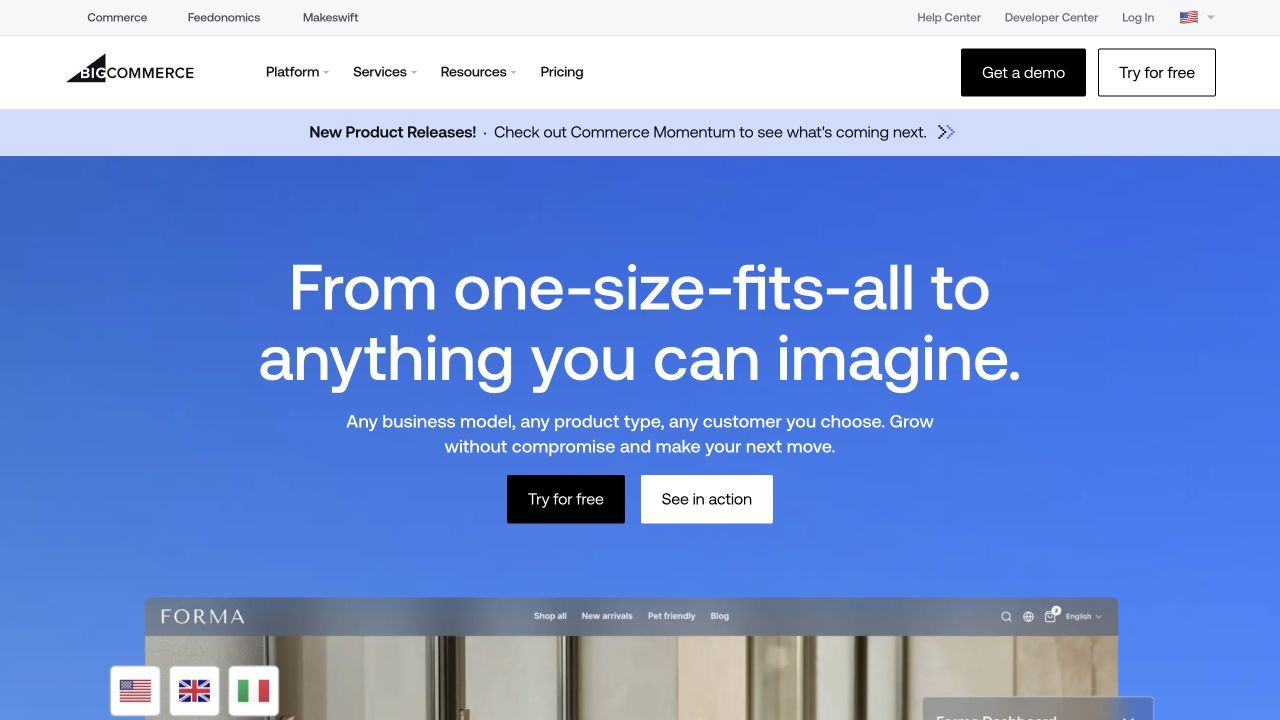
Task: Click Shop all in Forma preview
Action: [x=550, y=616]
